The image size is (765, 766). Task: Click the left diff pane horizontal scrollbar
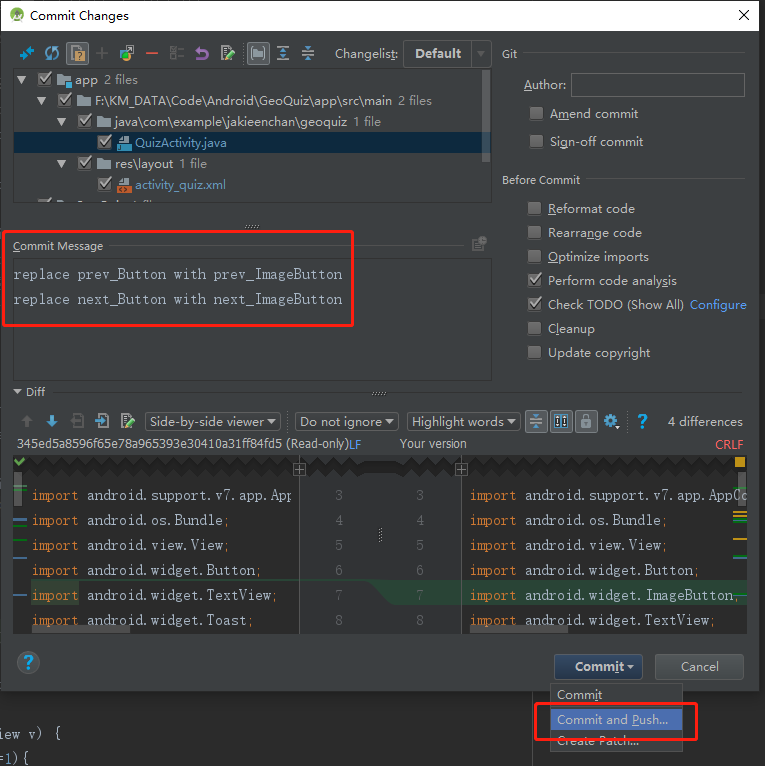81,630
